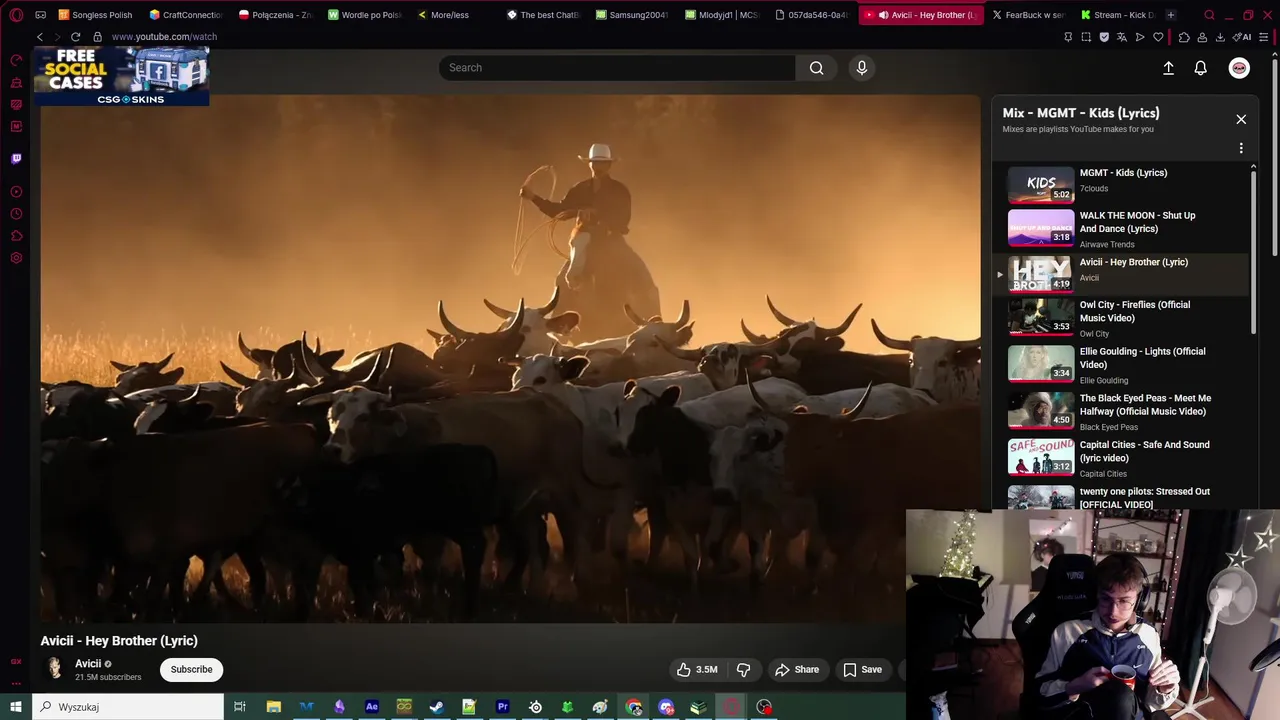
Task: Click the Free Social Cases CSGO ad
Action: pyautogui.click(x=122, y=75)
